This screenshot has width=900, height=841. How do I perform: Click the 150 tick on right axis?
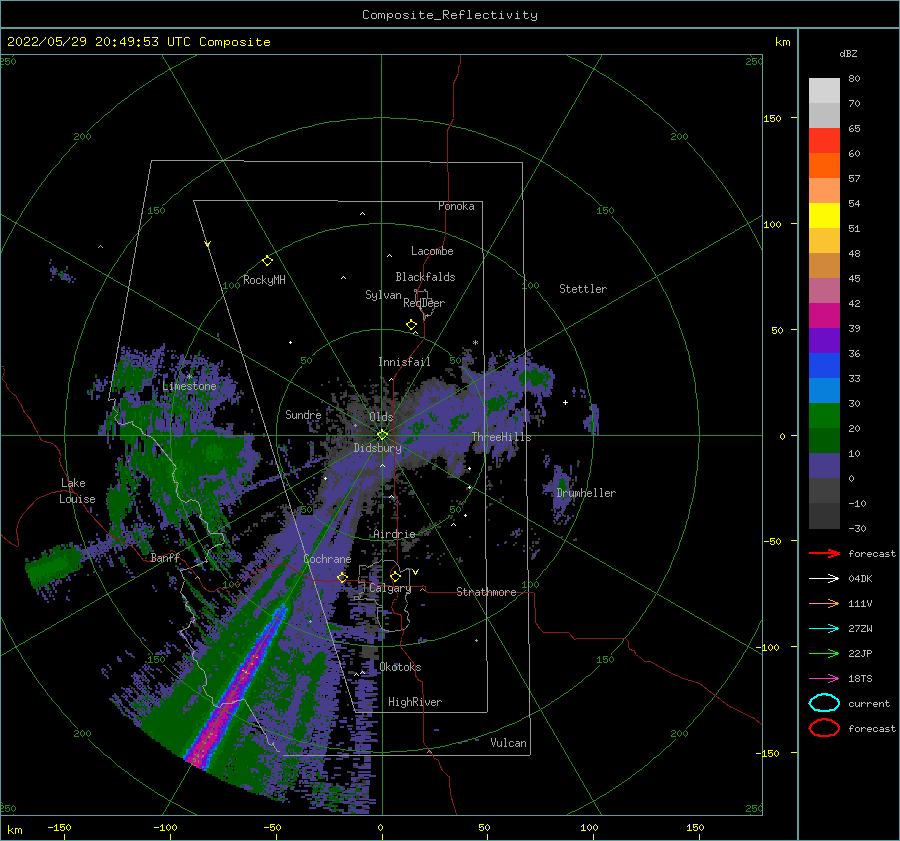772,118
